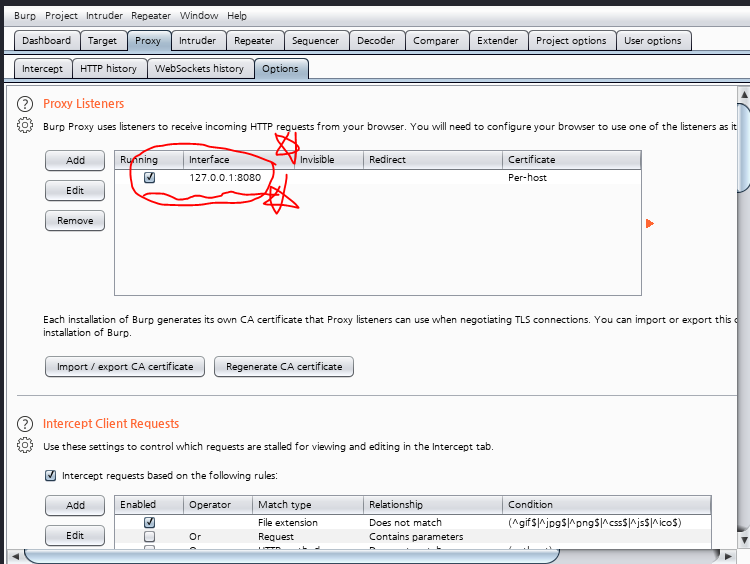Viewport: 750px width, 564px height.
Task: Open the Project menu
Action: click(x=61, y=16)
